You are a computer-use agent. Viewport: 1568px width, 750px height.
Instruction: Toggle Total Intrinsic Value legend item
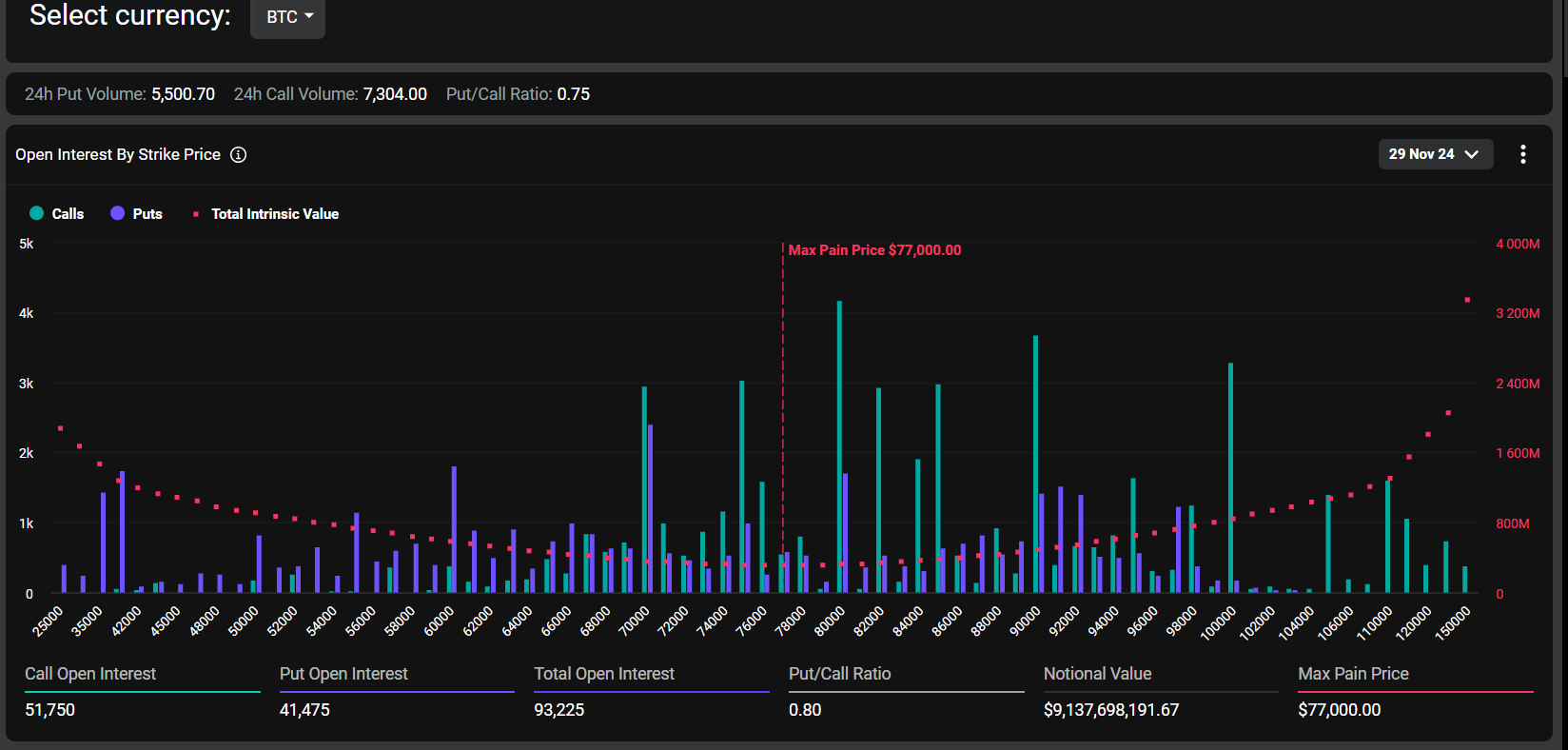274,214
